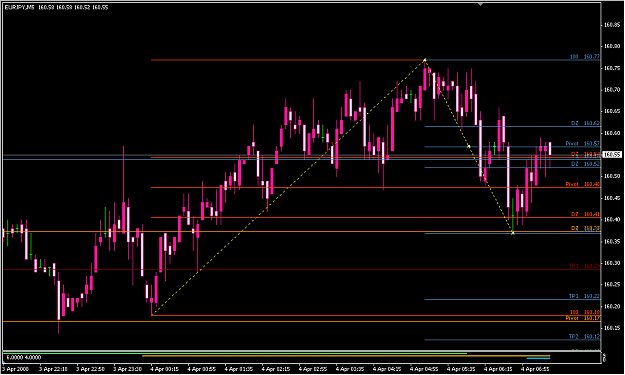The image size is (625, 375).
Task: Select the blue 'DZ 160.62' level label
Action: tap(585, 123)
